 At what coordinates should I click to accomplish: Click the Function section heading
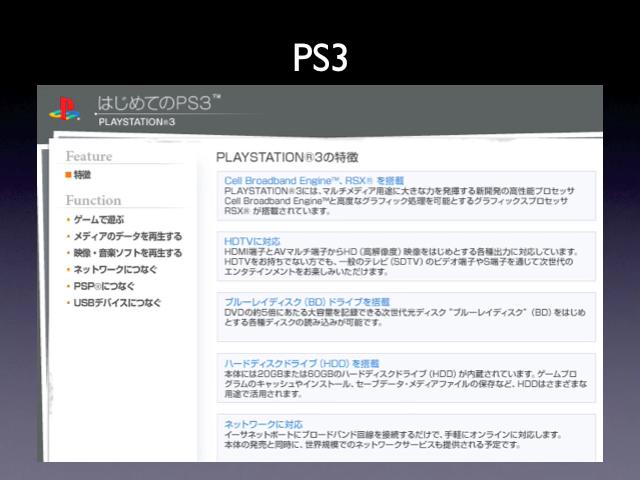(93, 200)
